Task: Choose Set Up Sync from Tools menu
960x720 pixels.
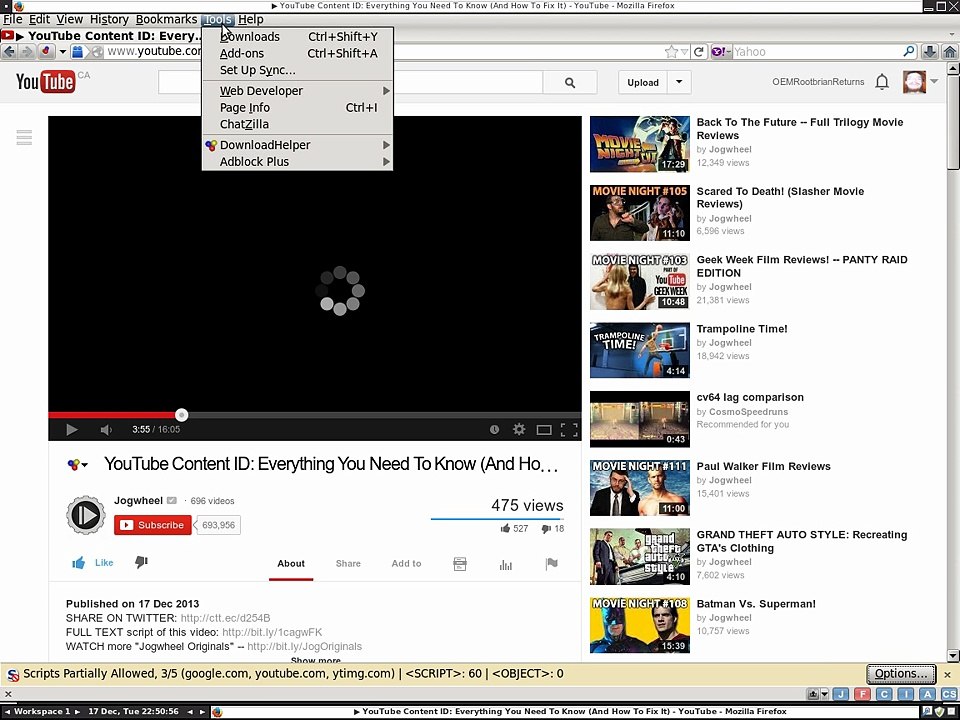Action: 298,70
